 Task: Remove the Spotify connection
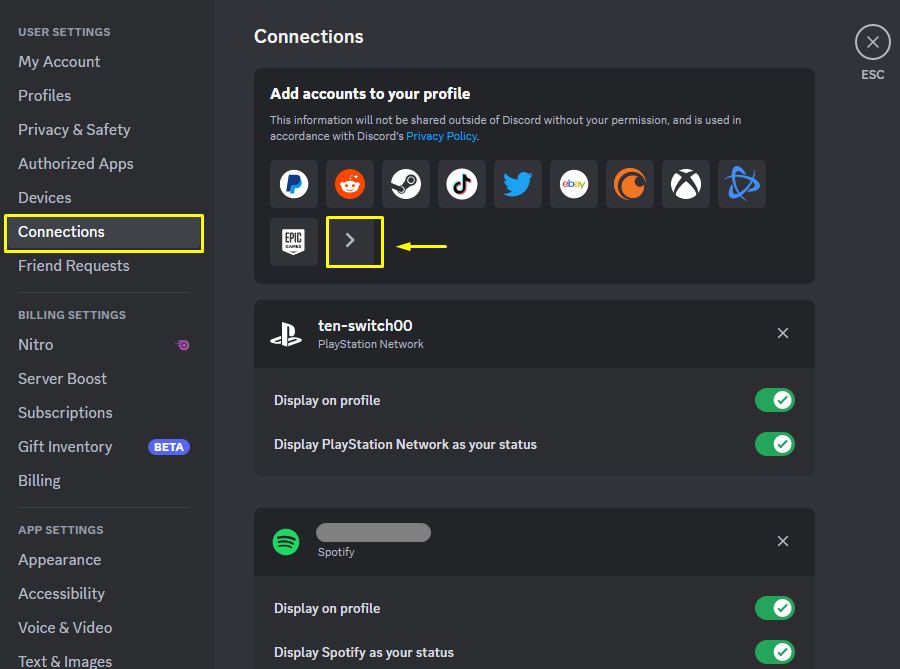pos(782,541)
